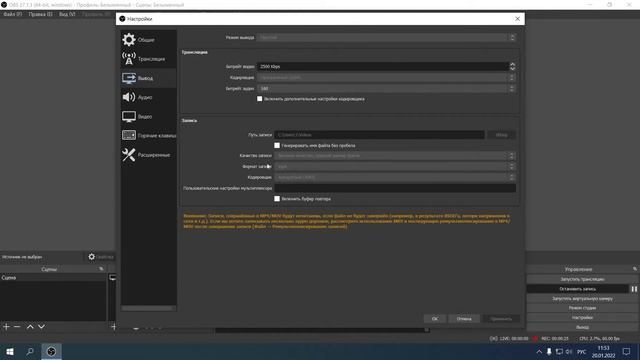Viewport: 640px width, 360px height.
Task: Click Start Virtual Camera button
Action: tap(582, 299)
